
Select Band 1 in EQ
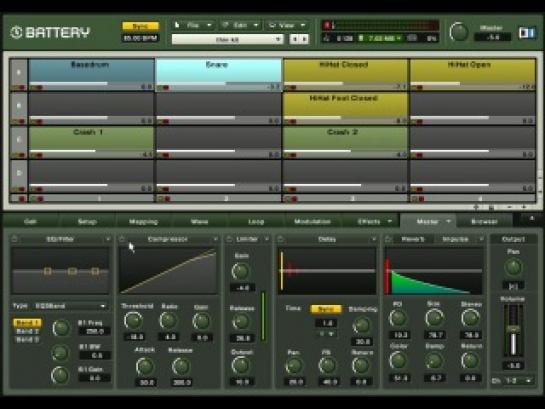click(27, 323)
